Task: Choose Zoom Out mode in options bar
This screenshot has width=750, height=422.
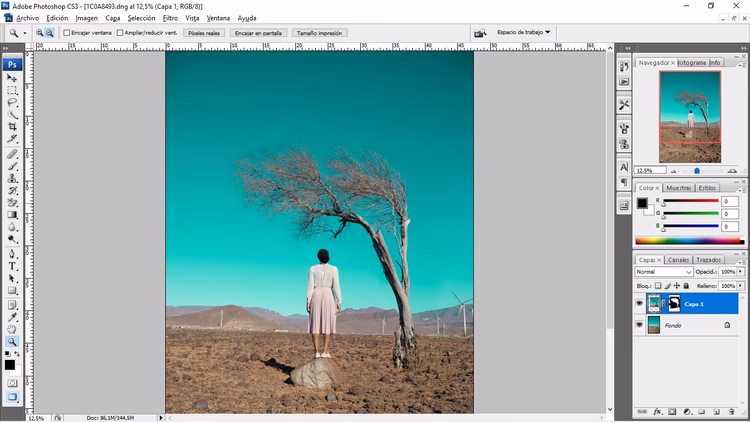Action: click(x=49, y=33)
